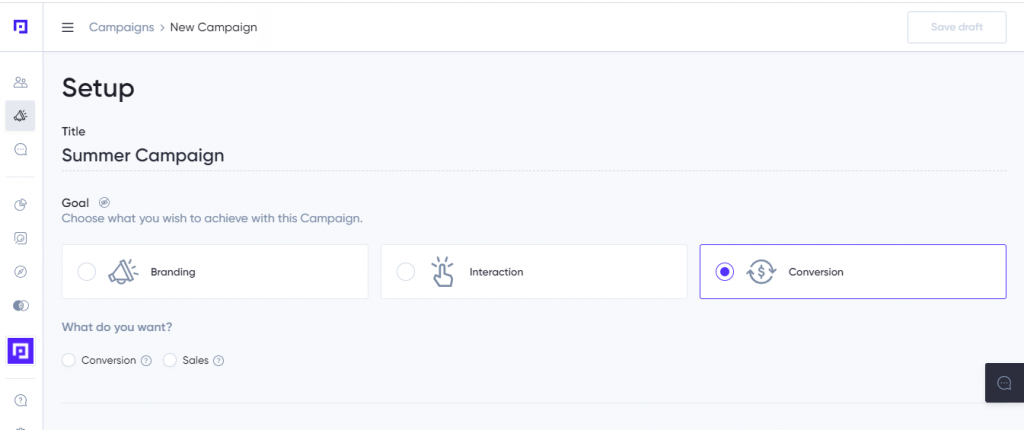Select the Branding goal radio button

[87, 272]
